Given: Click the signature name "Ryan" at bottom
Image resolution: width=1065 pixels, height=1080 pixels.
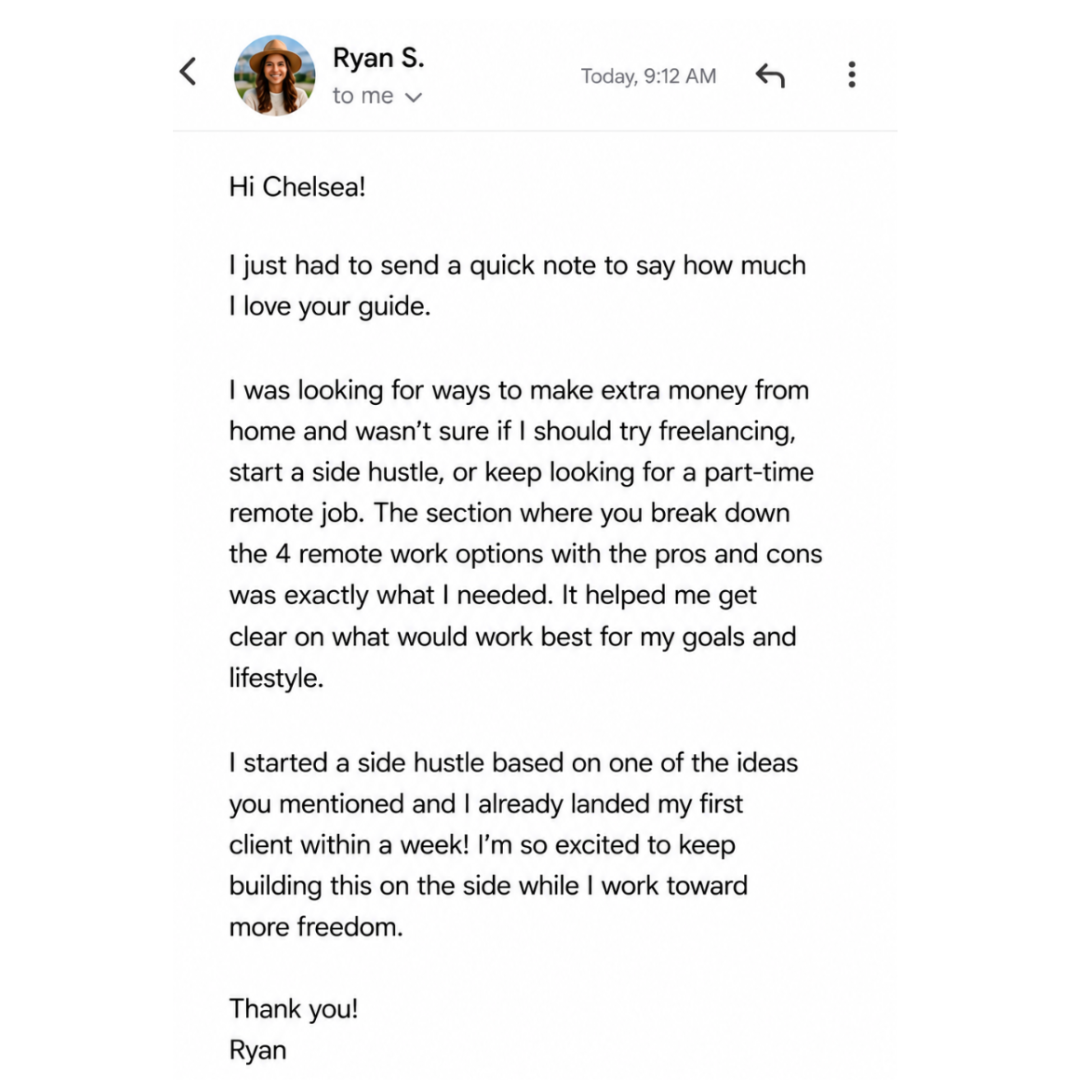Looking at the screenshot, I should pos(258,1050).
